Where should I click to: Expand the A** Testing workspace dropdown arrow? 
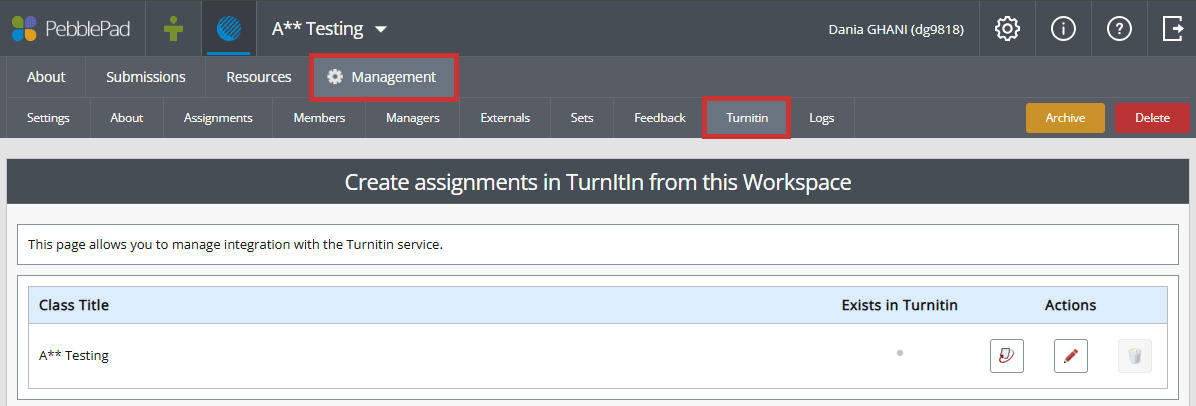point(381,30)
